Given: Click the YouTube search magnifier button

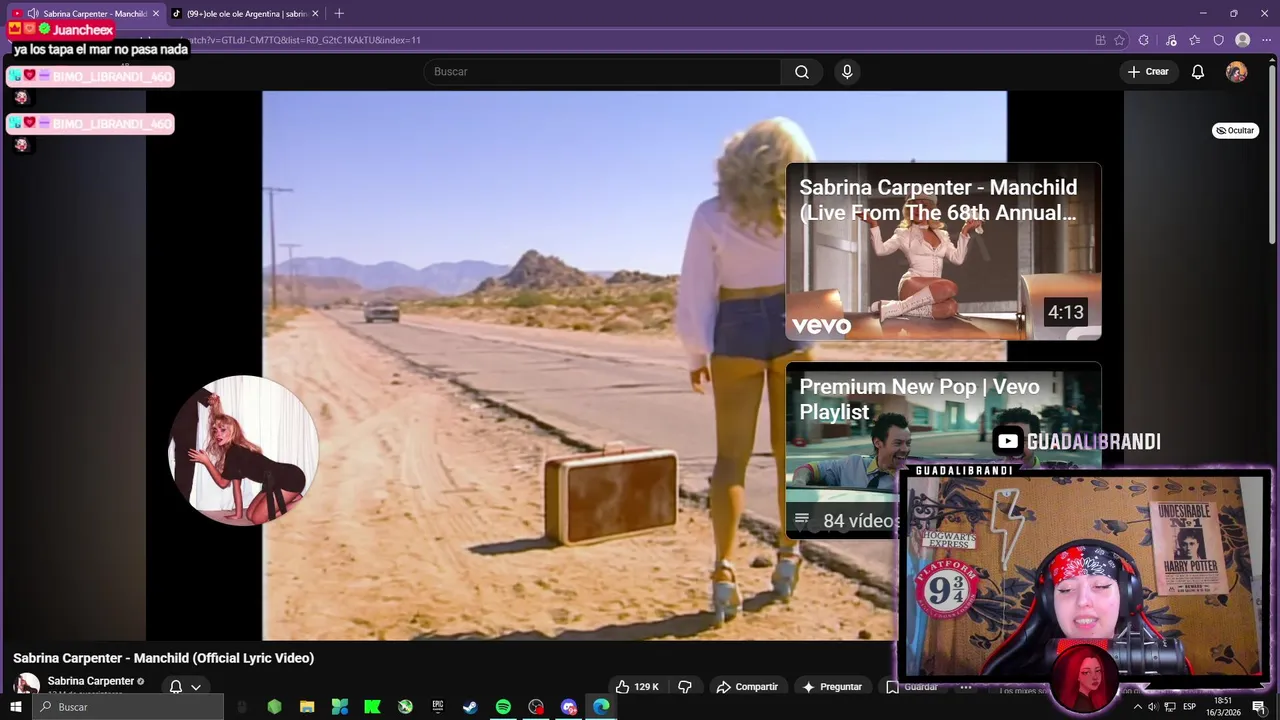Looking at the screenshot, I should [x=802, y=72].
